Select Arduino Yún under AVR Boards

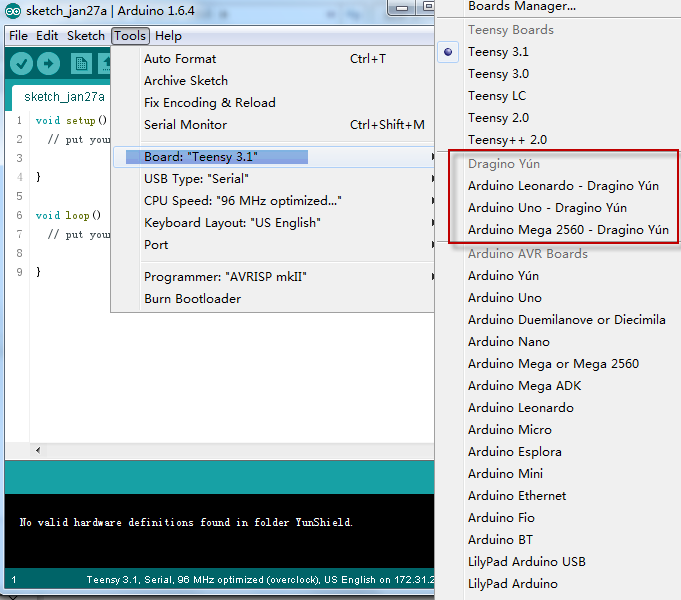503,276
